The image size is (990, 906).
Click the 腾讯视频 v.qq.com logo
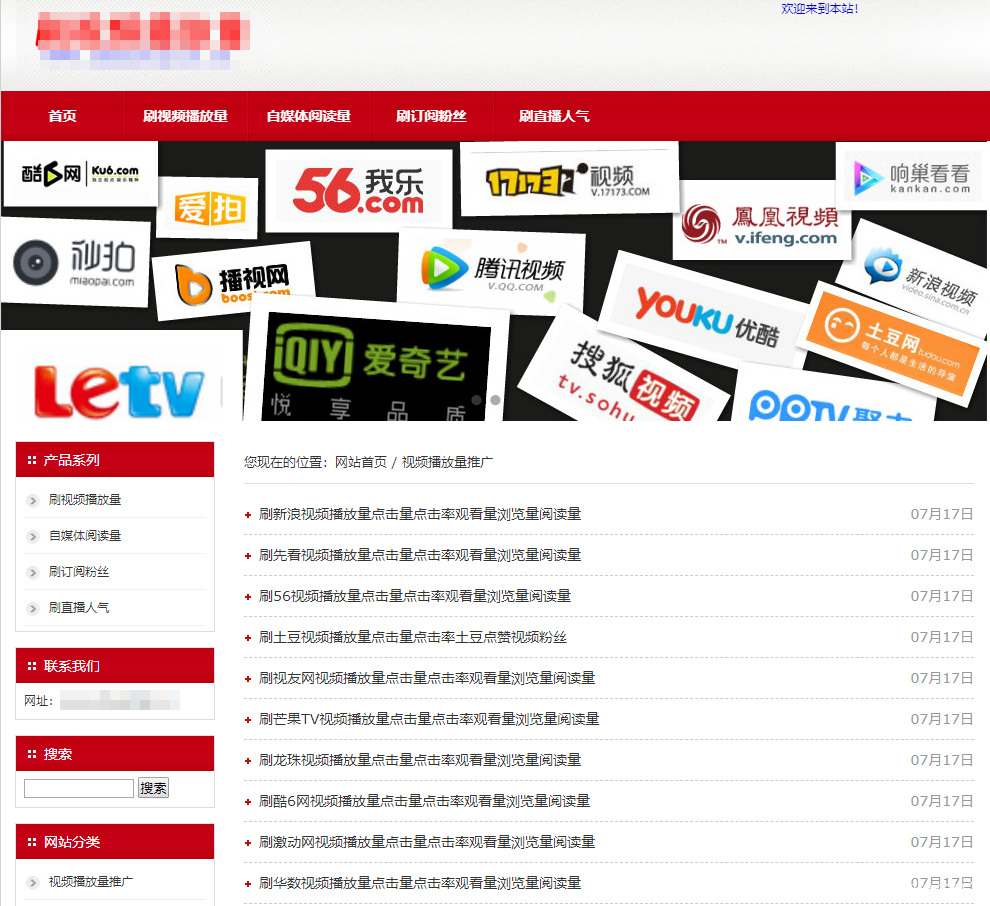tap(492, 270)
